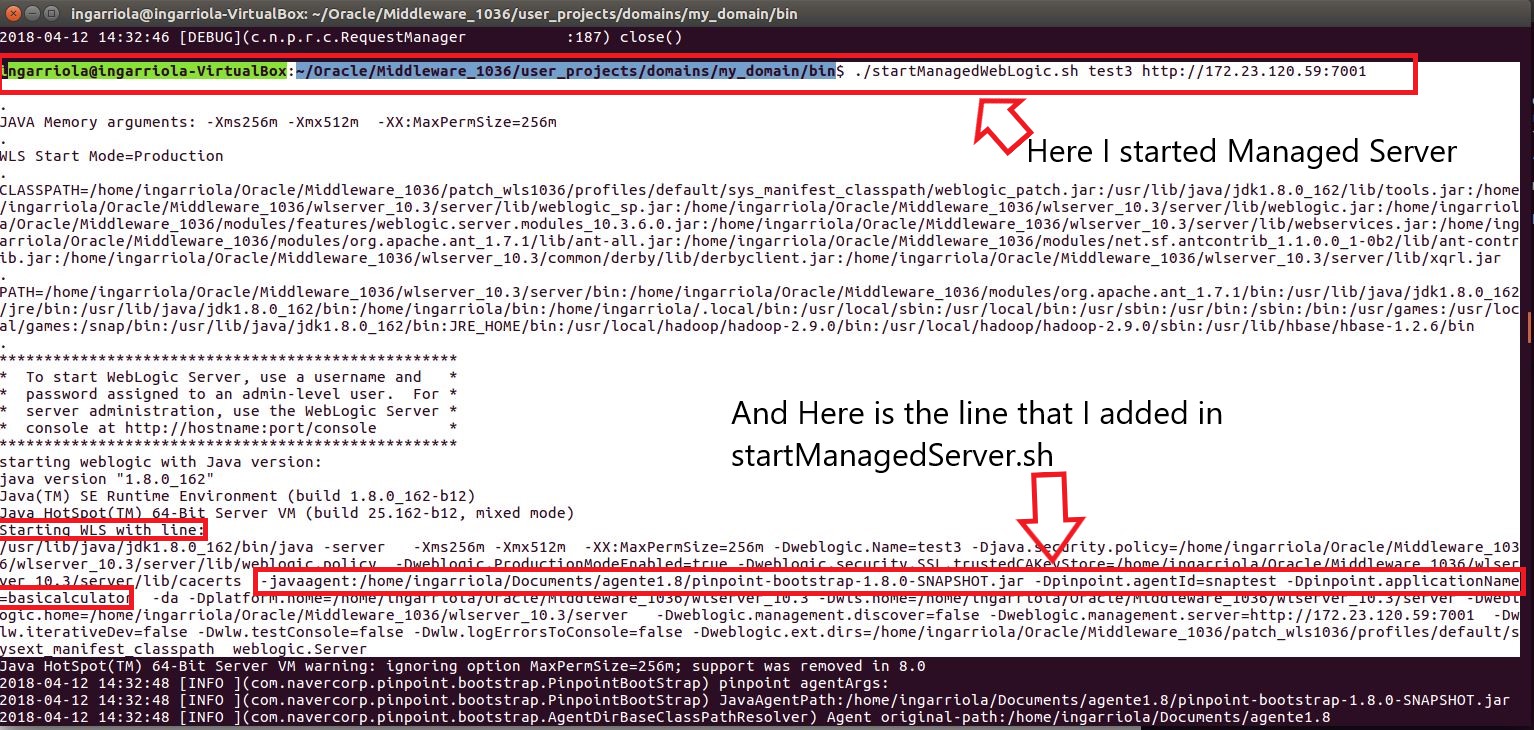Click "starting weblogic with Java version:" line

pos(161,462)
